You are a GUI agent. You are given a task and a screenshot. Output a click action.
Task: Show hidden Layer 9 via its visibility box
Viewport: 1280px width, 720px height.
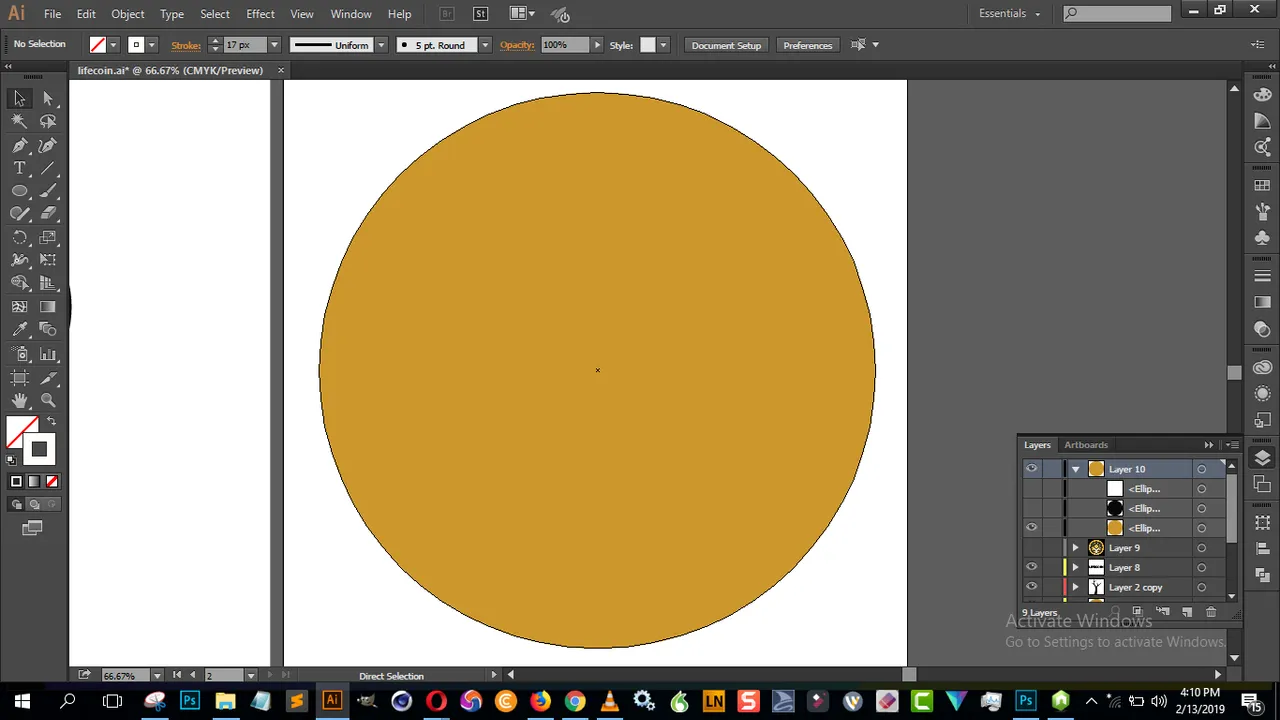click(x=1031, y=548)
